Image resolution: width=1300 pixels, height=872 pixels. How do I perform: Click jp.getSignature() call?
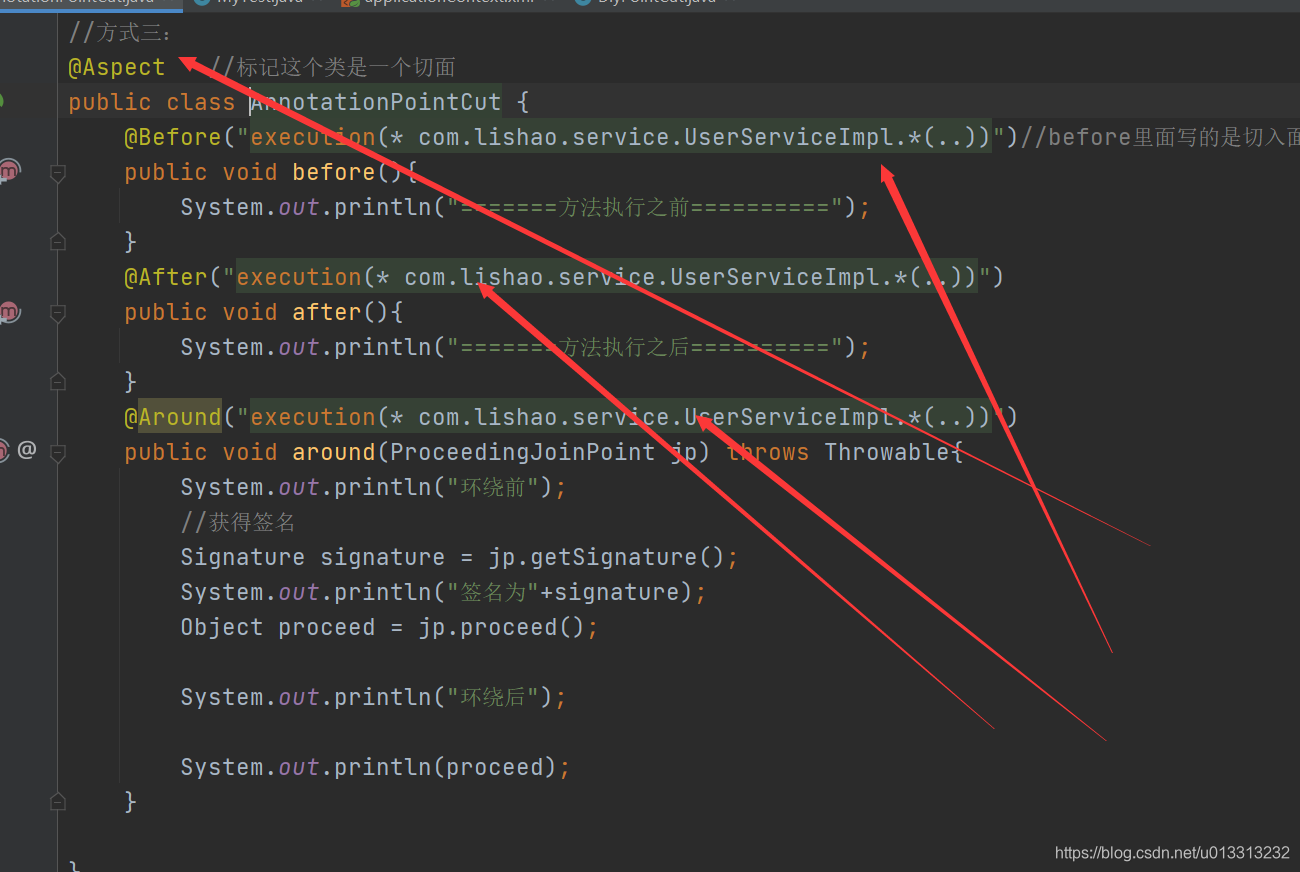[x=606, y=557]
